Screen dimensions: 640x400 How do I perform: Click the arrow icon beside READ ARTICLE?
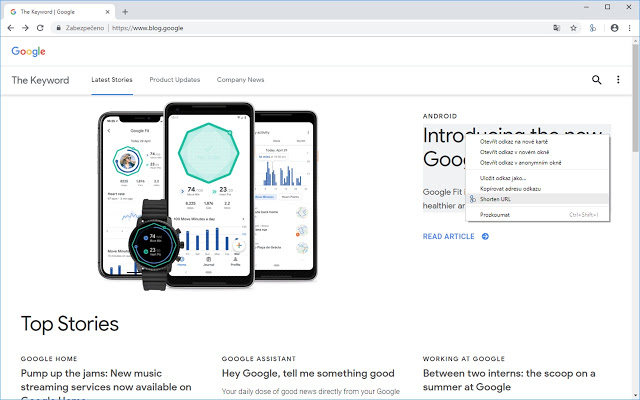(485, 236)
